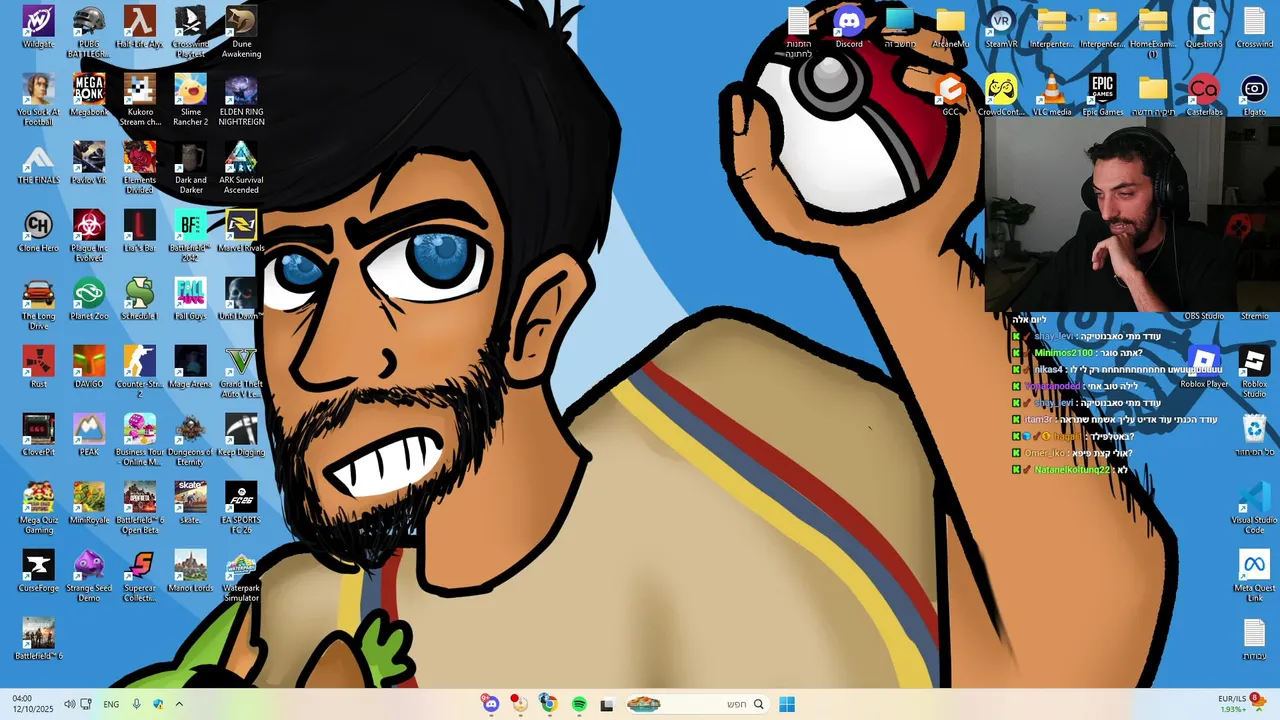1280x720 pixels.
Task: Select the Slime Rancher 2 icon
Action: pos(190,99)
